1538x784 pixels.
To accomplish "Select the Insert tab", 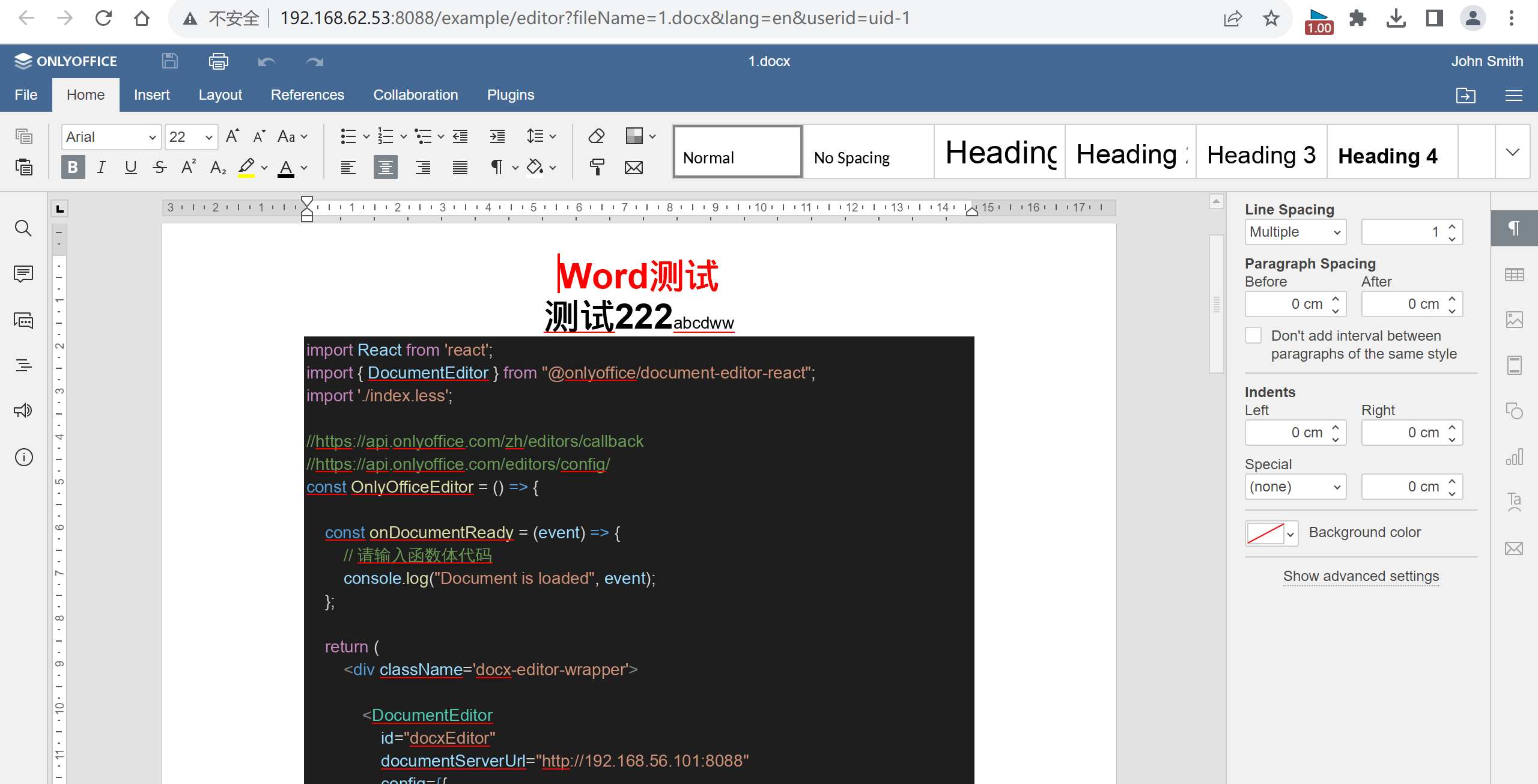I will coord(151,94).
